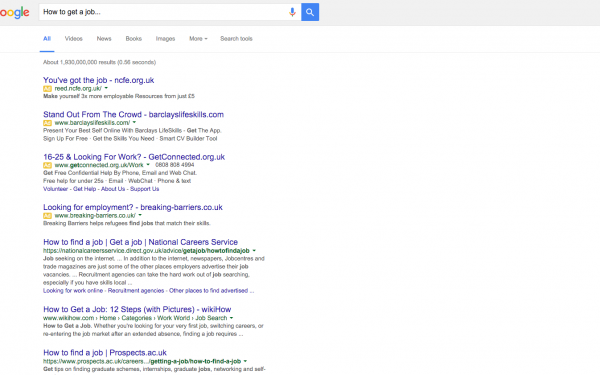Click the Support Us sitelink
Screen dimensions: 600x375
click(144, 189)
